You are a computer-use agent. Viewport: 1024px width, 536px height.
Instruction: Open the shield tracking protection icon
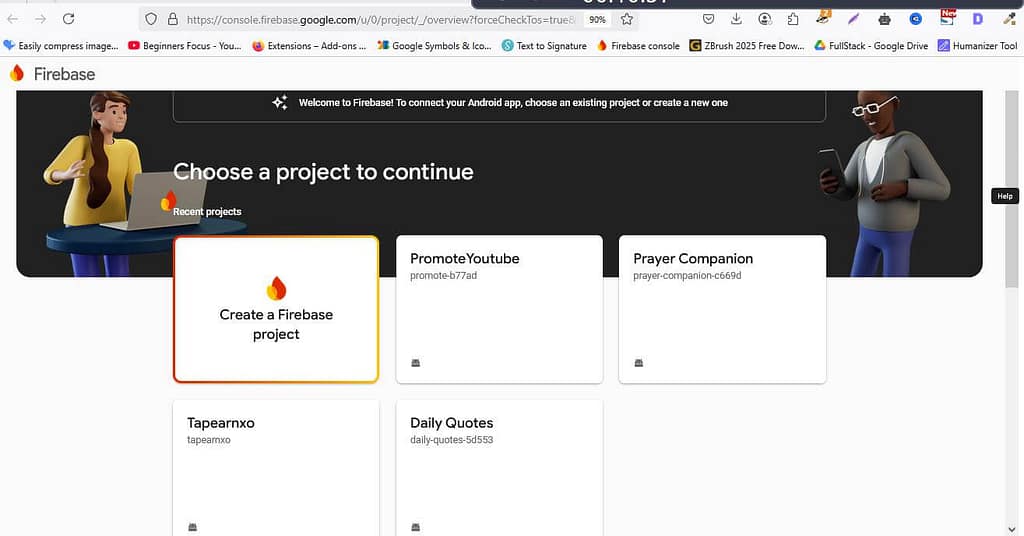click(x=151, y=20)
